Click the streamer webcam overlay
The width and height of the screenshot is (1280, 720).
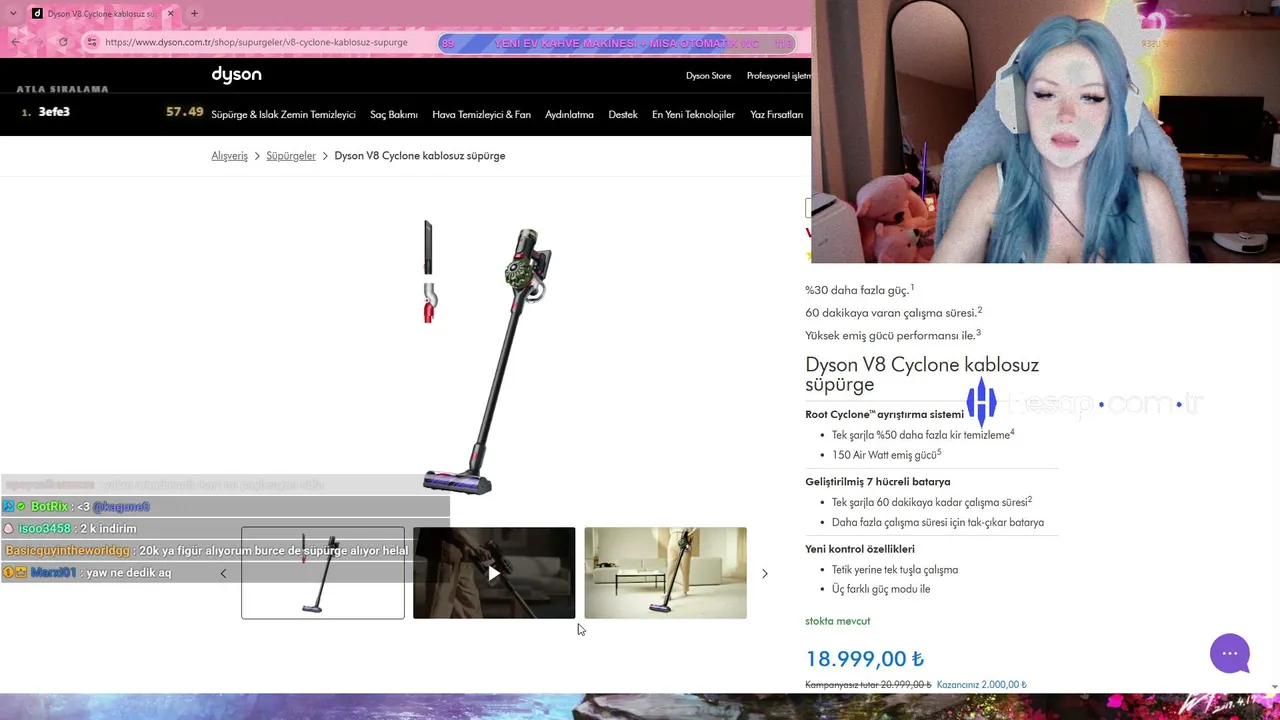point(1046,132)
